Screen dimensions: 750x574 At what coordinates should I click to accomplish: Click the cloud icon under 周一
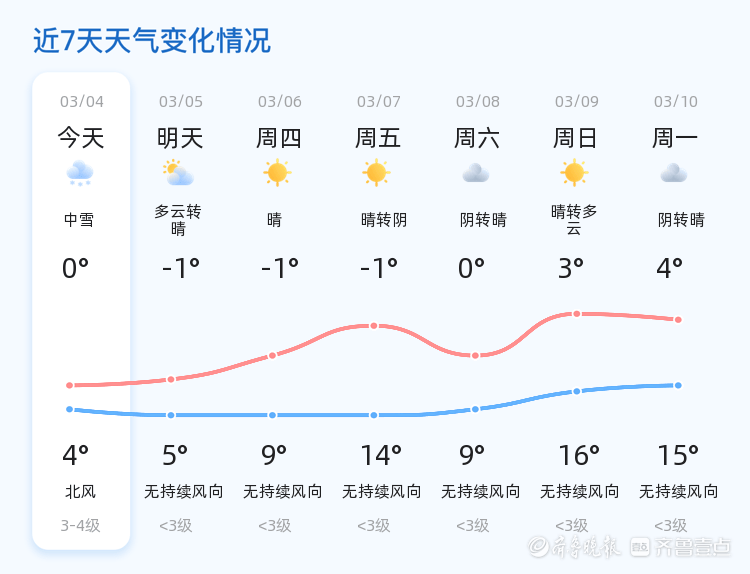point(674,173)
